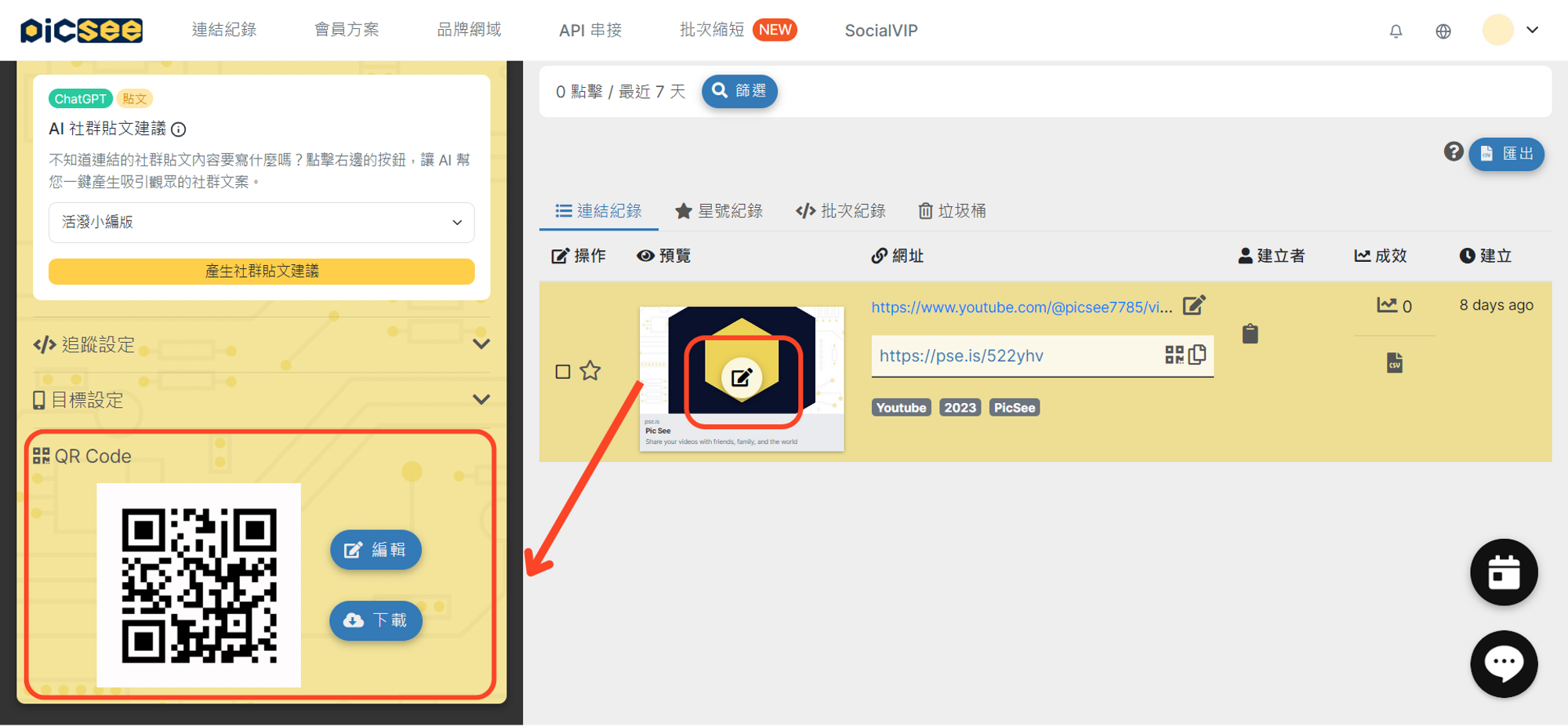The image size is (1568, 727).
Task: Switch to the 垃圾桶 tab
Action: 952,211
